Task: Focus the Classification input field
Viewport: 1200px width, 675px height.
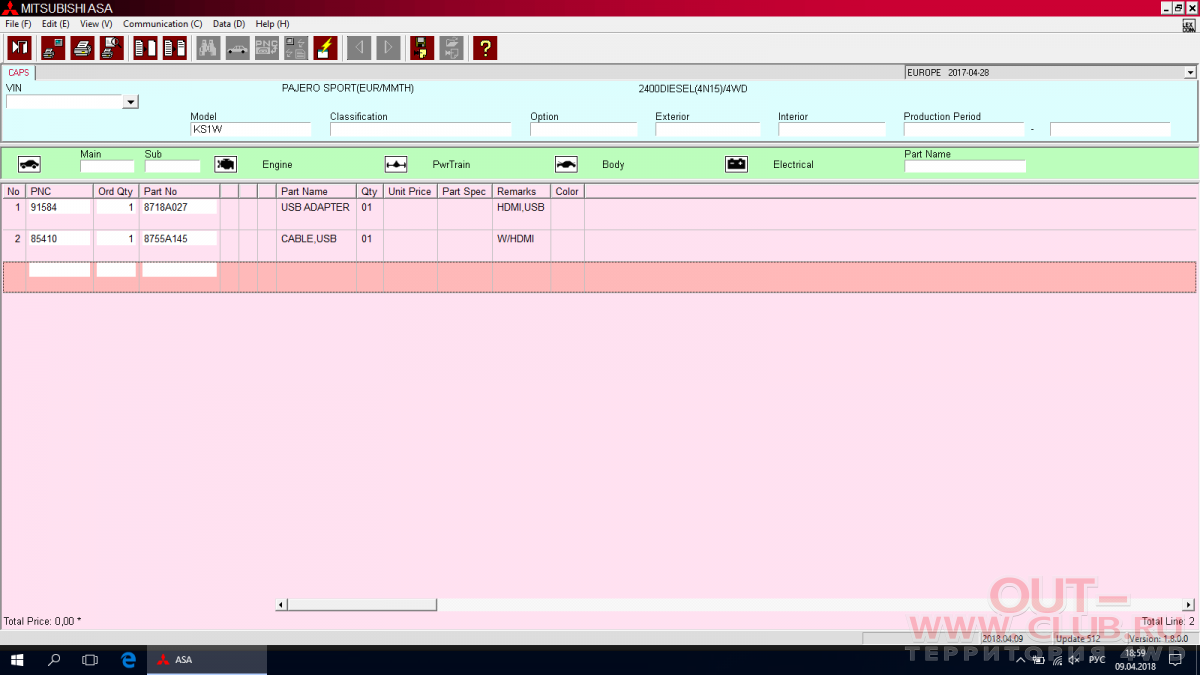Action: tap(420, 129)
